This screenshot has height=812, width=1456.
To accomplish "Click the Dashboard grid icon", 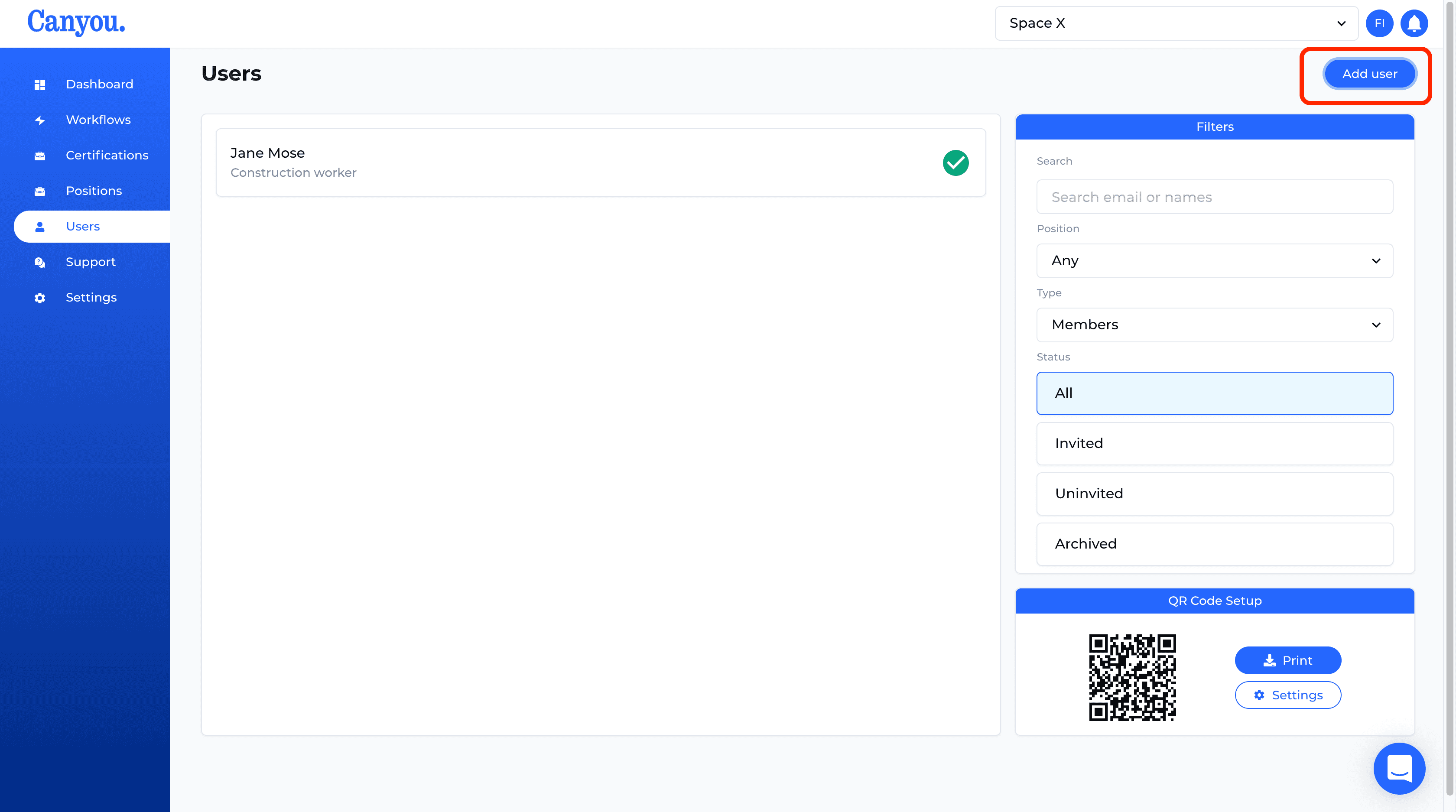I will [x=39, y=85].
